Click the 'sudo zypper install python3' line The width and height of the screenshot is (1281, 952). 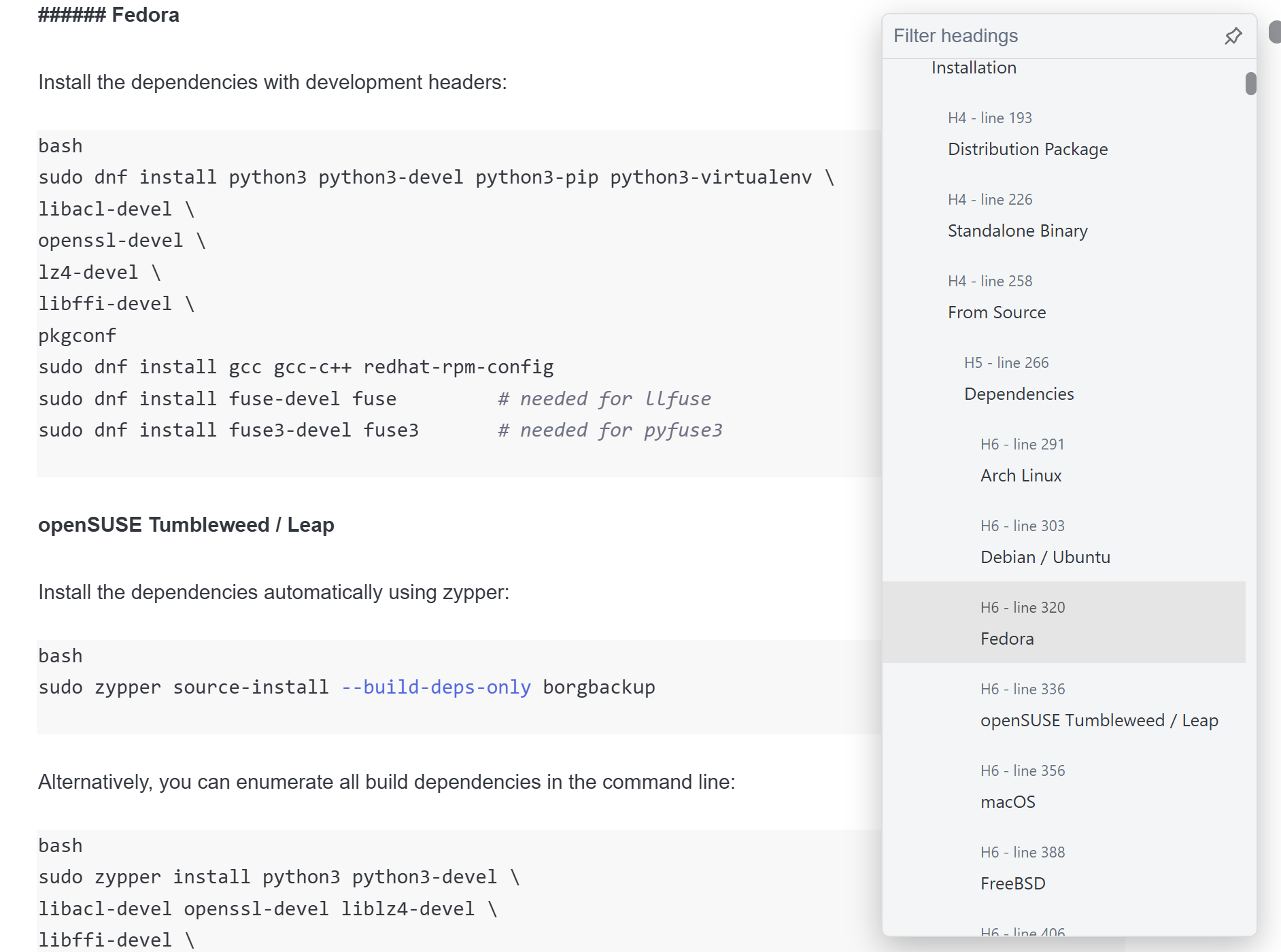(279, 877)
